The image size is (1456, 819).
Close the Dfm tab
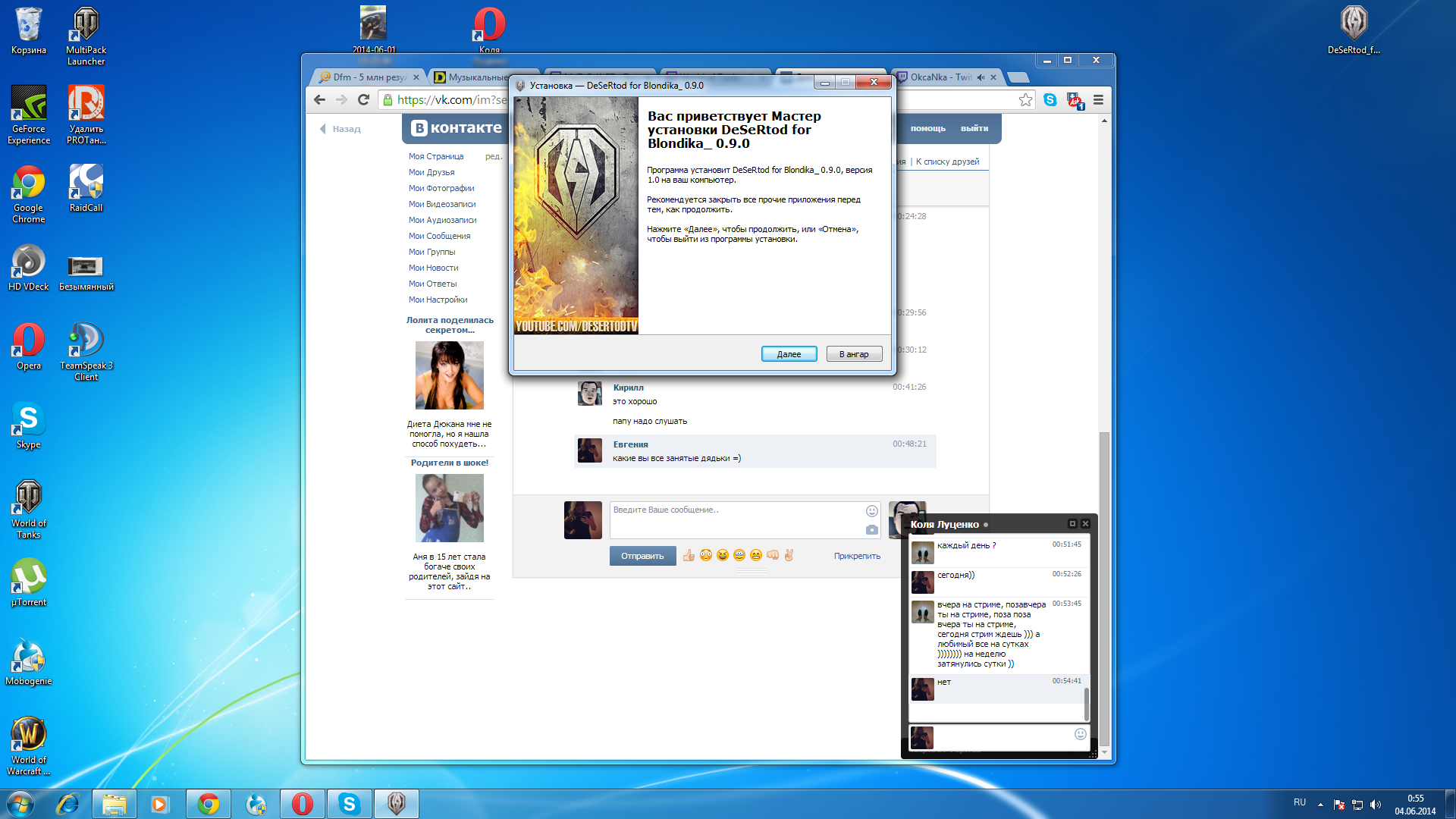(416, 77)
